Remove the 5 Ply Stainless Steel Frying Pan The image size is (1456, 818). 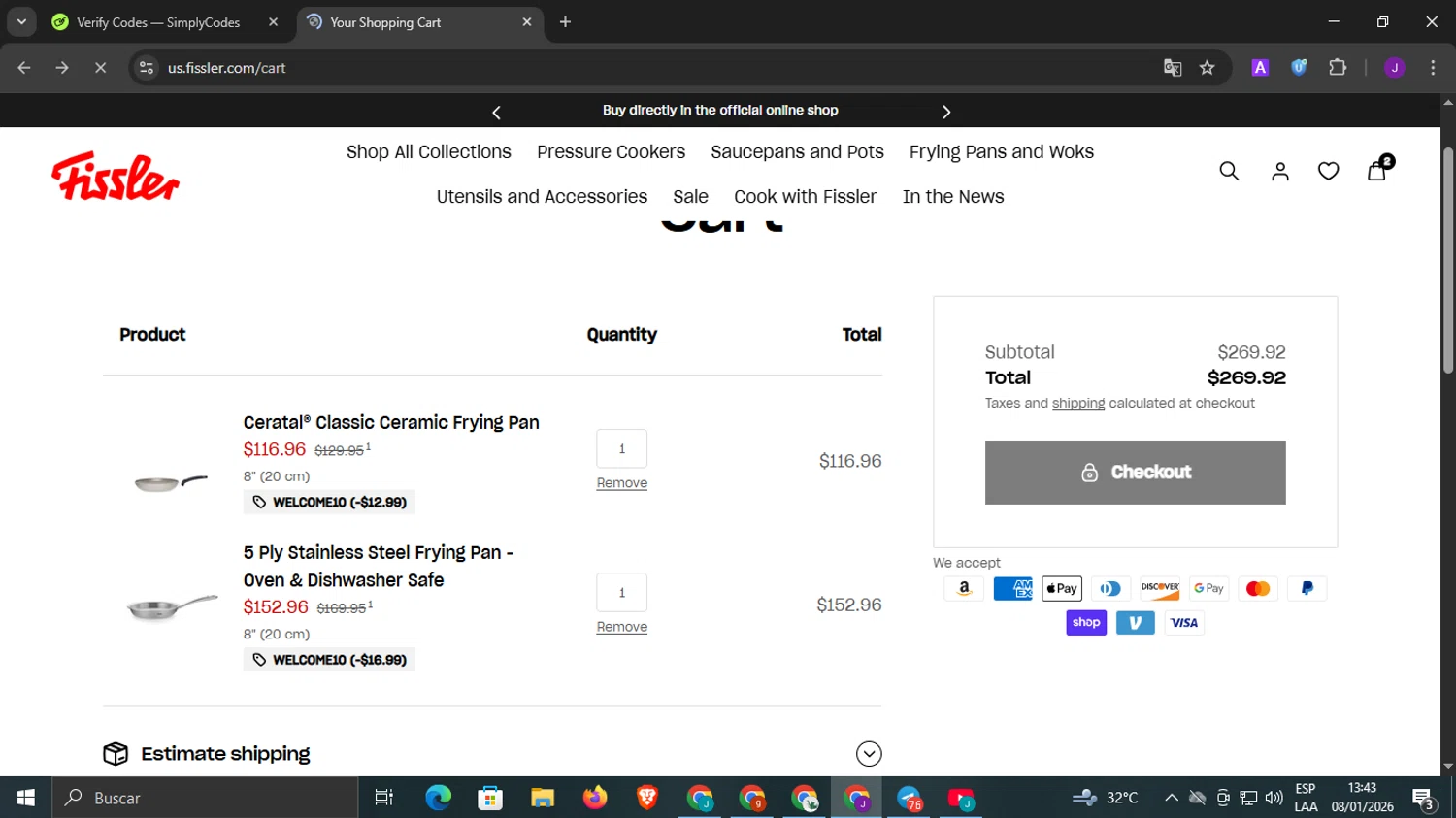(x=621, y=627)
